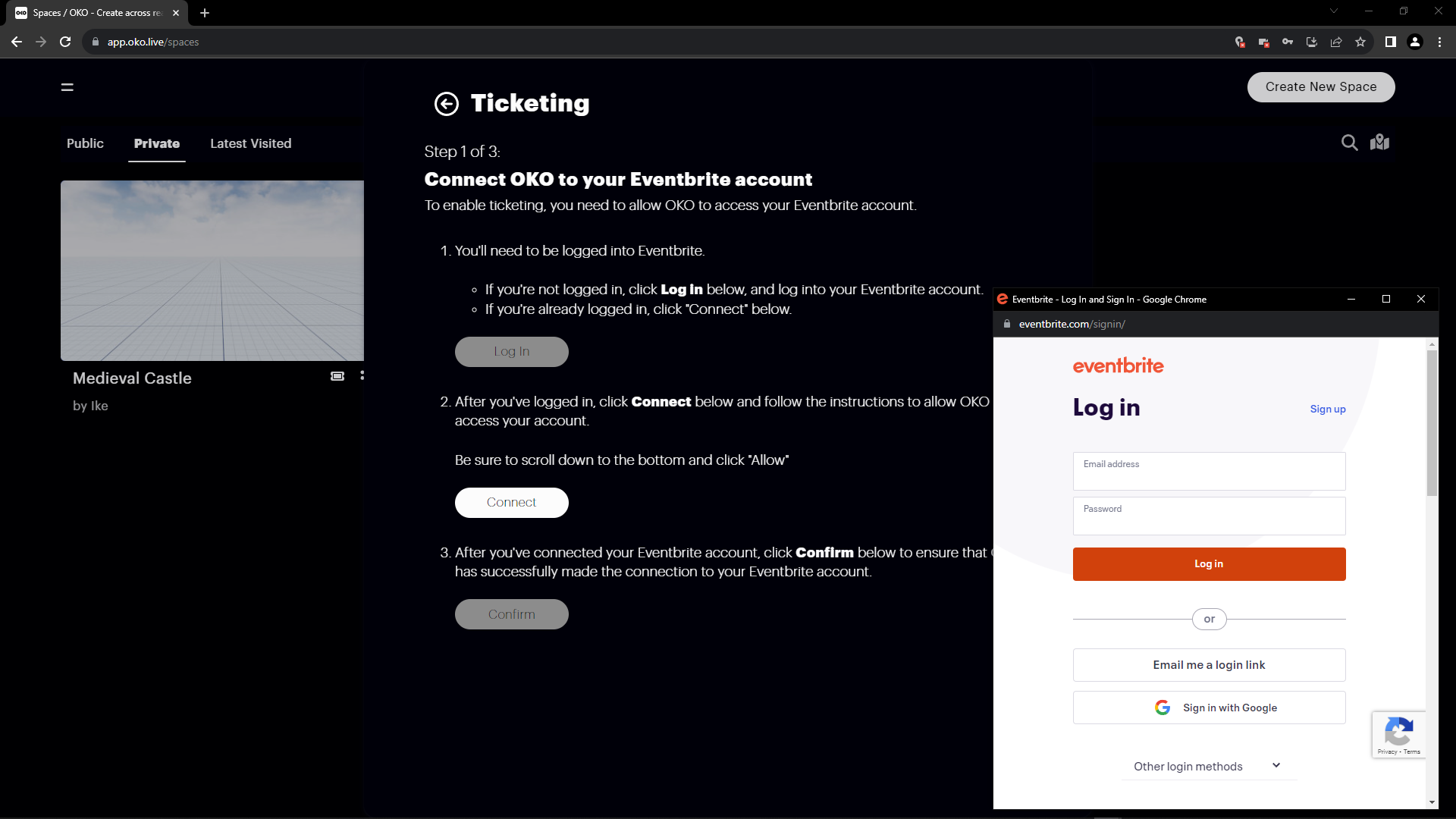Image resolution: width=1456 pixels, height=819 pixels.
Task: Open the Chrome tab search chevron
Action: [x=1335, y=11]
